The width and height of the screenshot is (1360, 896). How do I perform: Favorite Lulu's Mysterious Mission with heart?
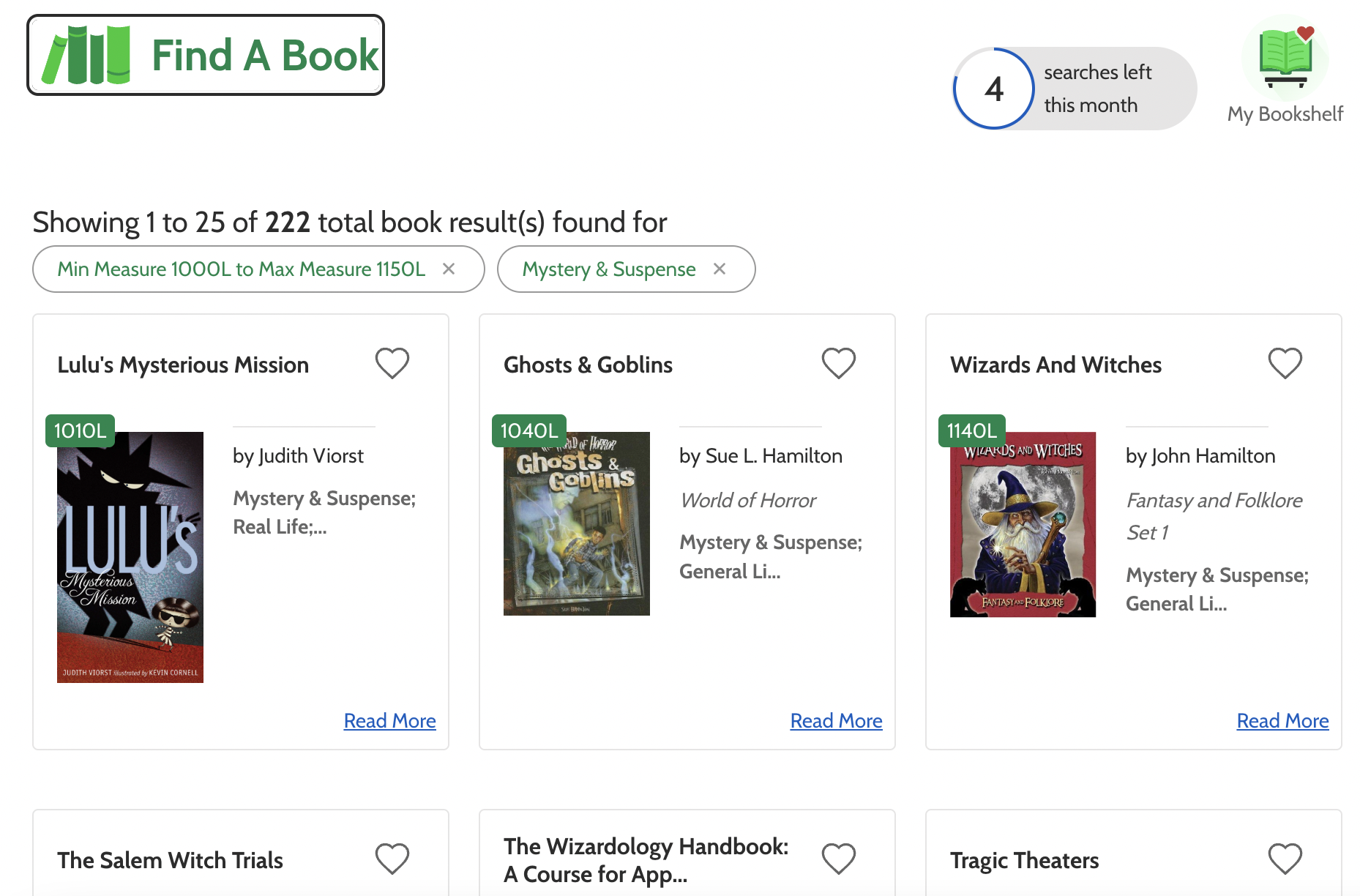pyautogui.click(x=392, y=363)
